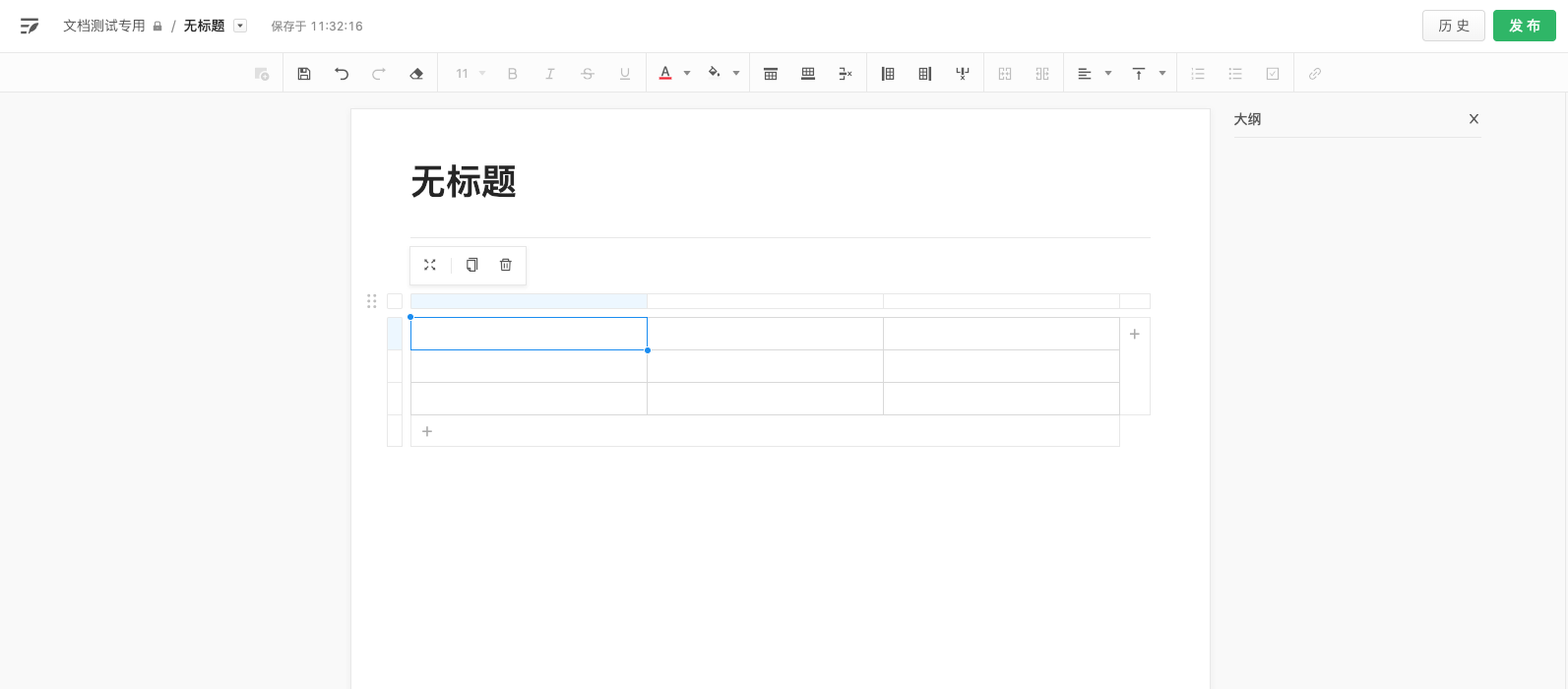
Task: Open the font color dropdown arrow
Action: click(x=687, y=74)
